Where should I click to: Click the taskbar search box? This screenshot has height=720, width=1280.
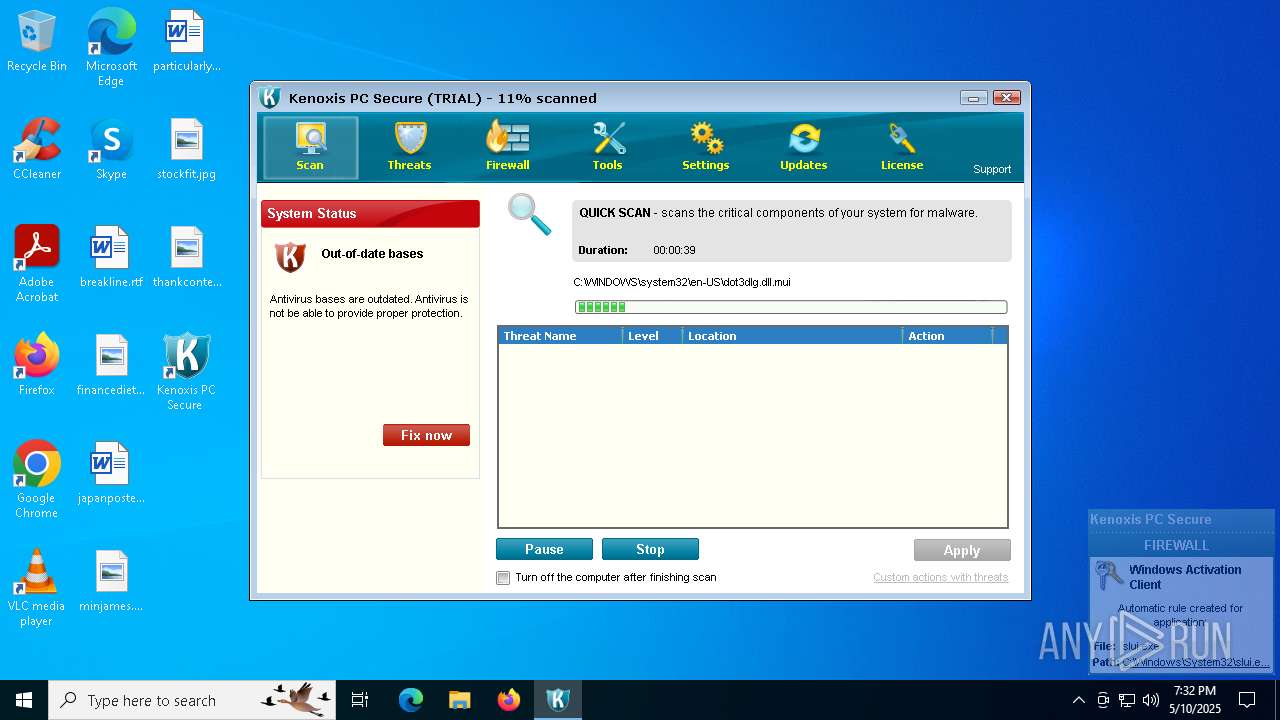192,700
